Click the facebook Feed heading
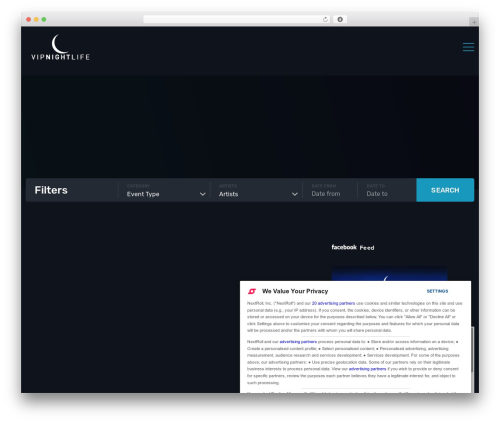 pos(353,247)
